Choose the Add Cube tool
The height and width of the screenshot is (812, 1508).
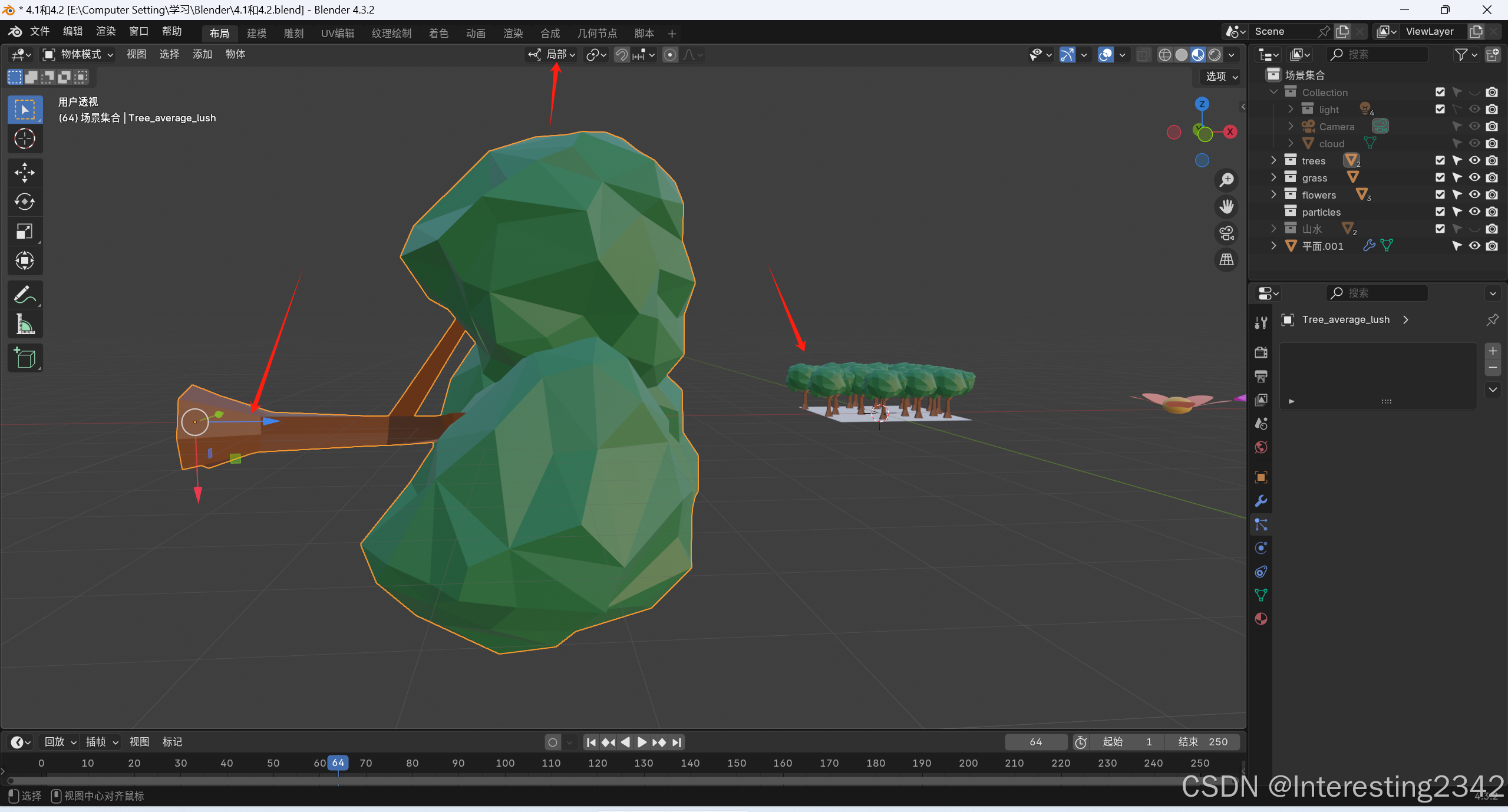point(25,358)
